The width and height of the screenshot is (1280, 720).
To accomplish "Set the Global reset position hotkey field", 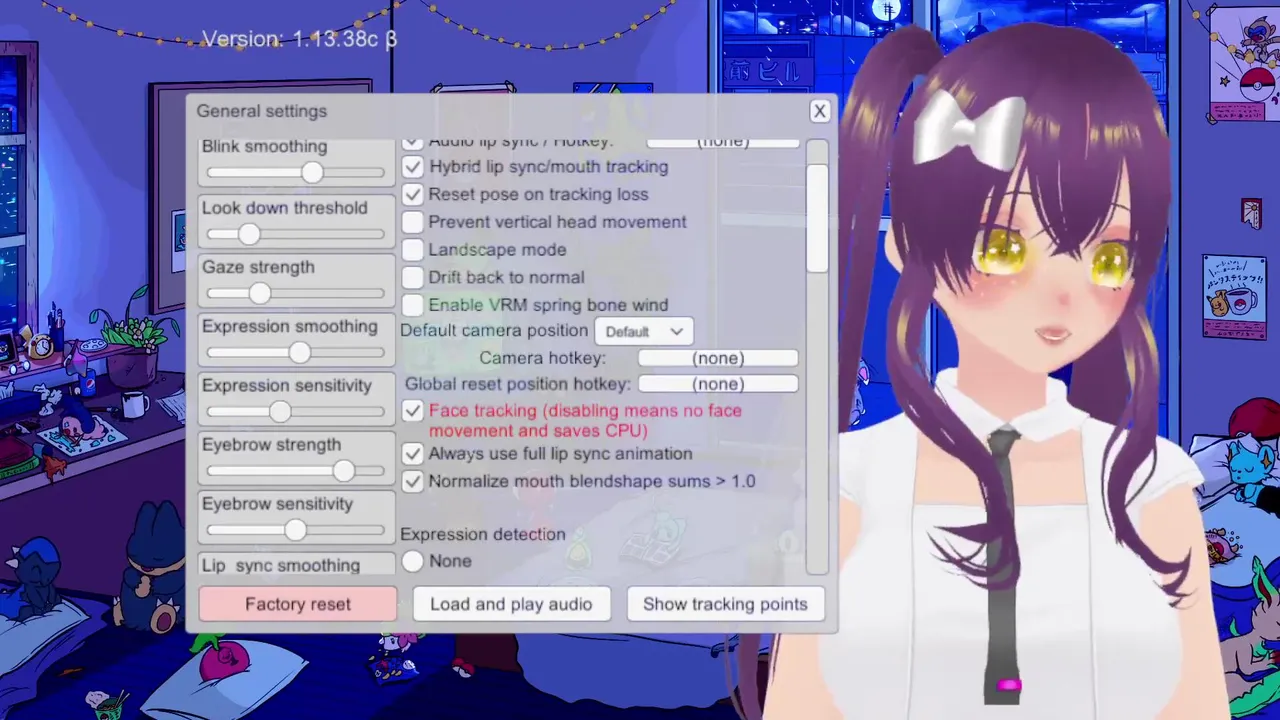I will [x=718, y=384].
